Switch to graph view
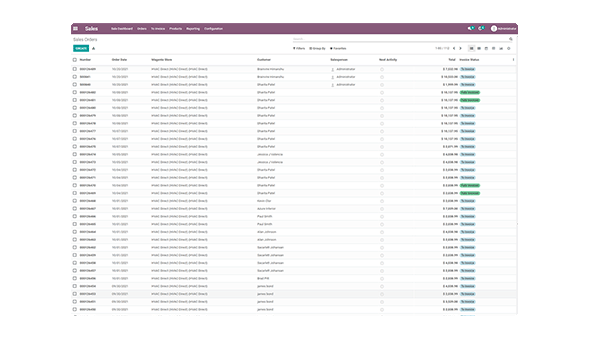Viewport: 590px width, 360px height. pyautogui.click(x=501, y=49)
